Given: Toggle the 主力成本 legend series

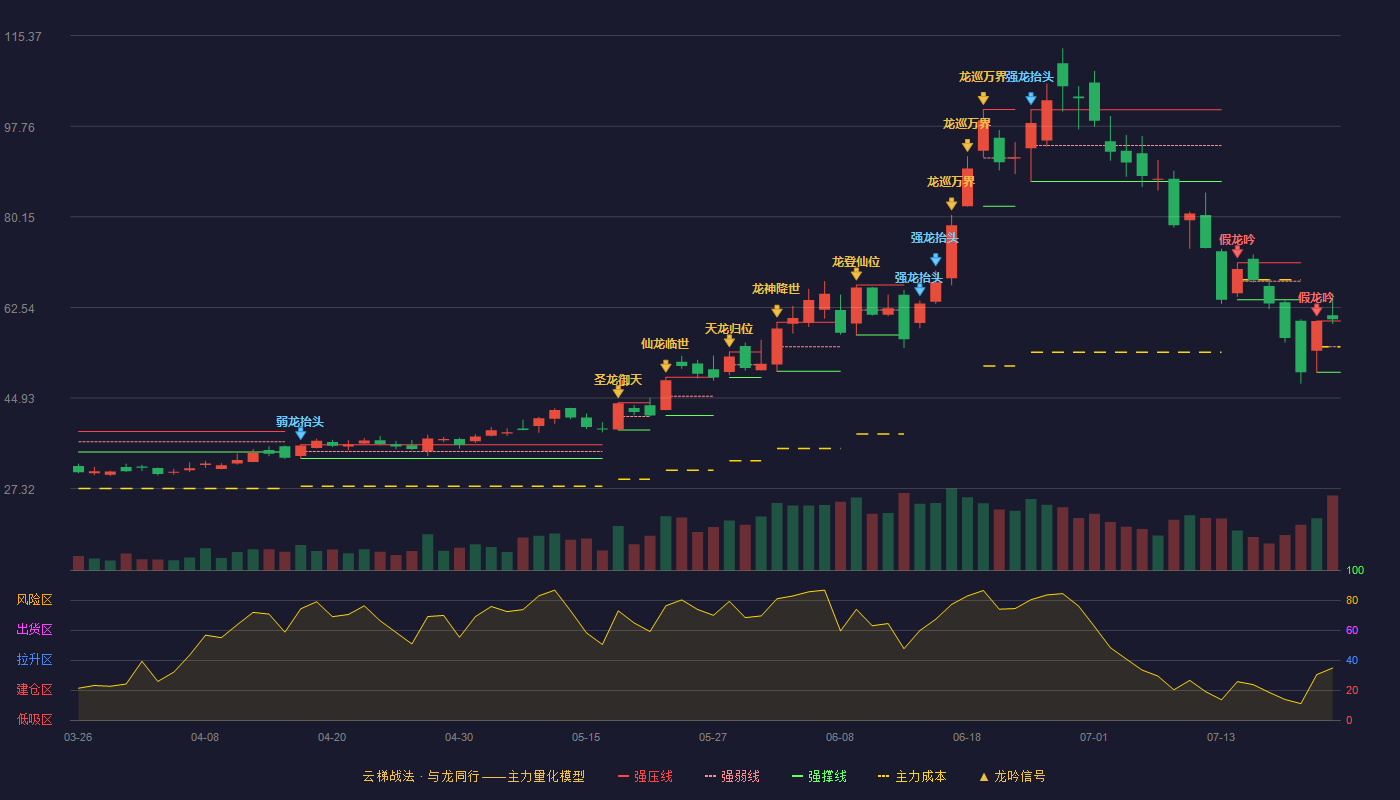Looking at the screenshot, I should point(912,776).
